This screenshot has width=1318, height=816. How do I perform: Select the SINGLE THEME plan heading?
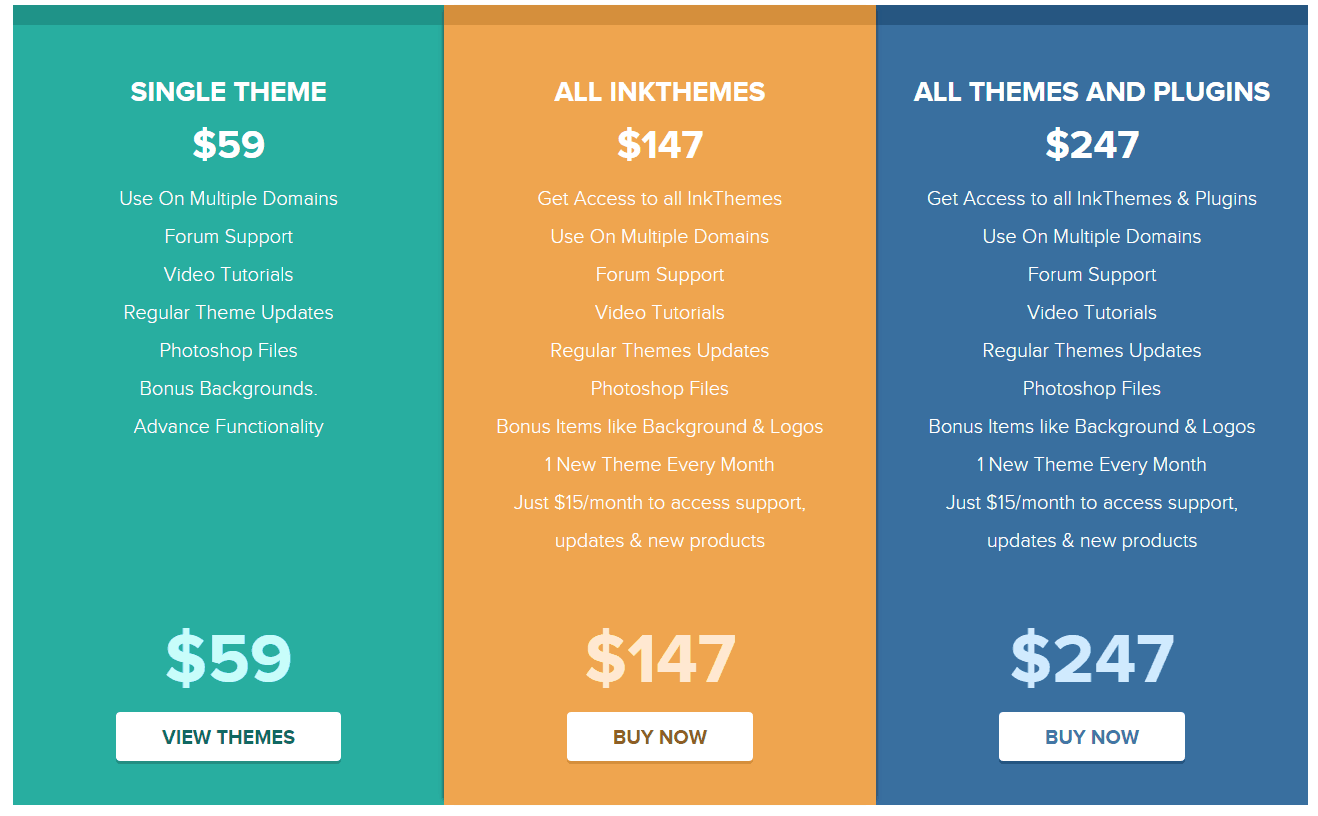(228, 92)
